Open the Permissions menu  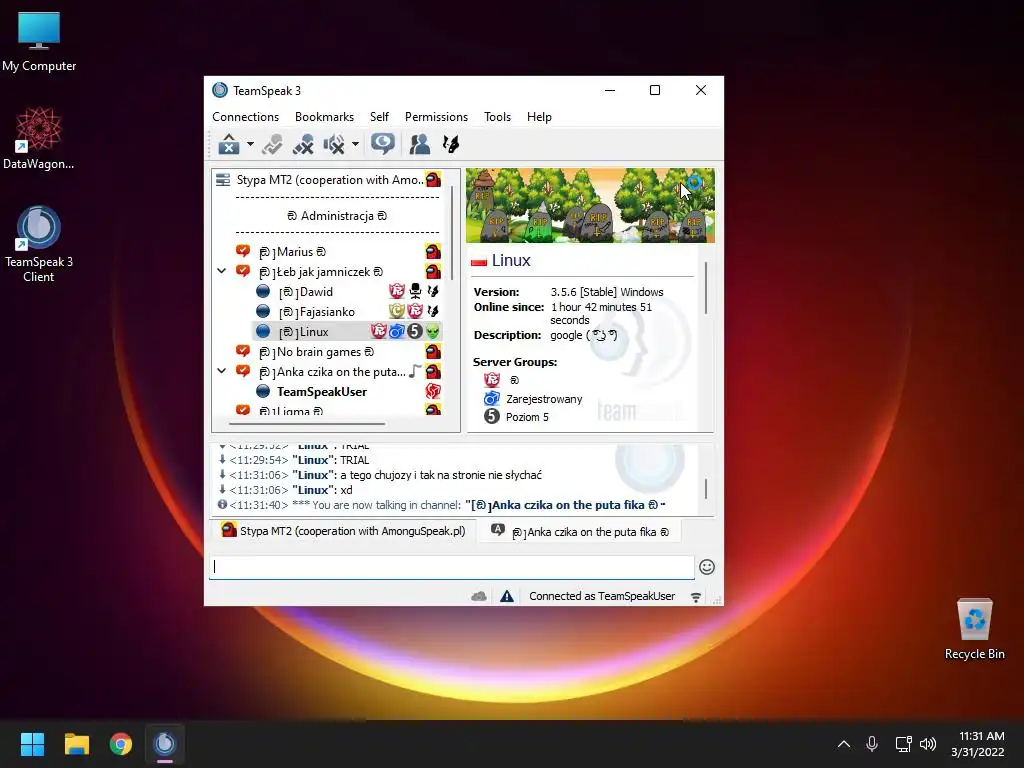436,117
